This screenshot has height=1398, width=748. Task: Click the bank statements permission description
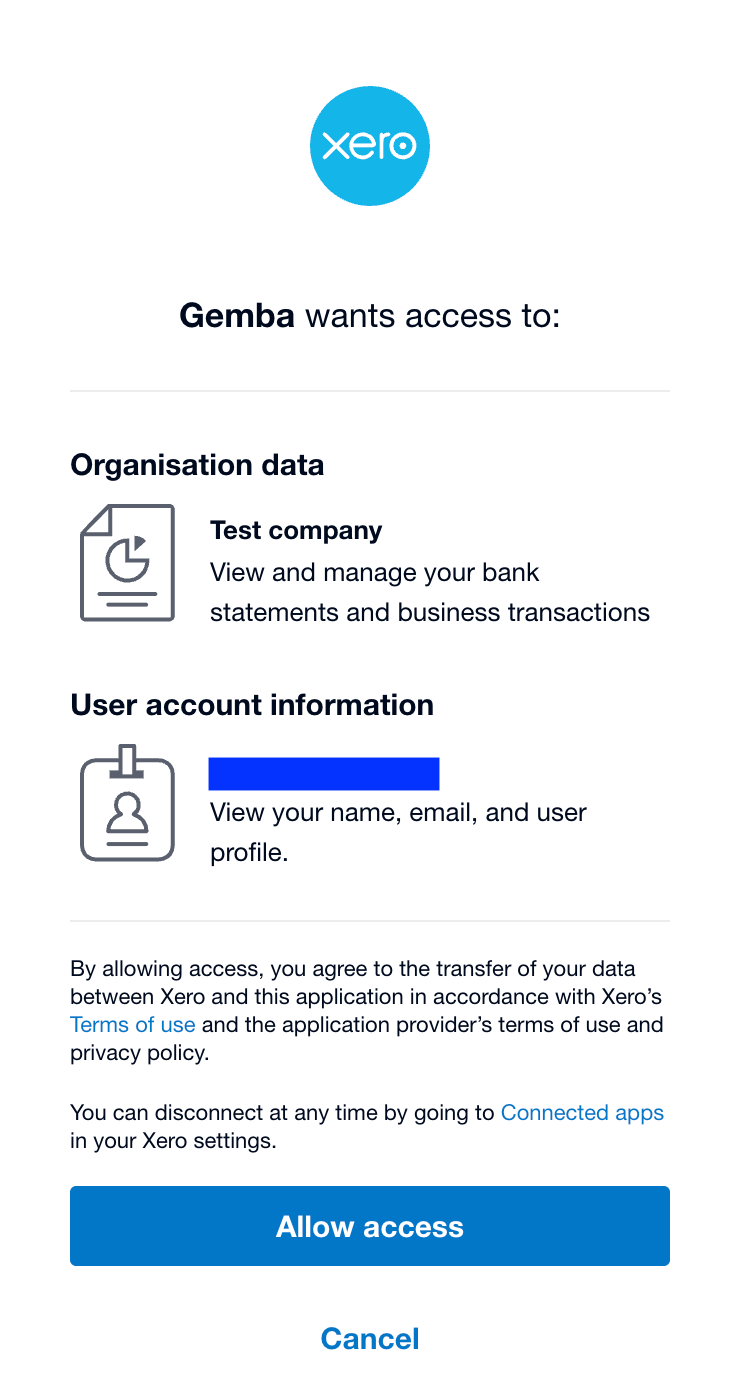[x=374, y=573]
